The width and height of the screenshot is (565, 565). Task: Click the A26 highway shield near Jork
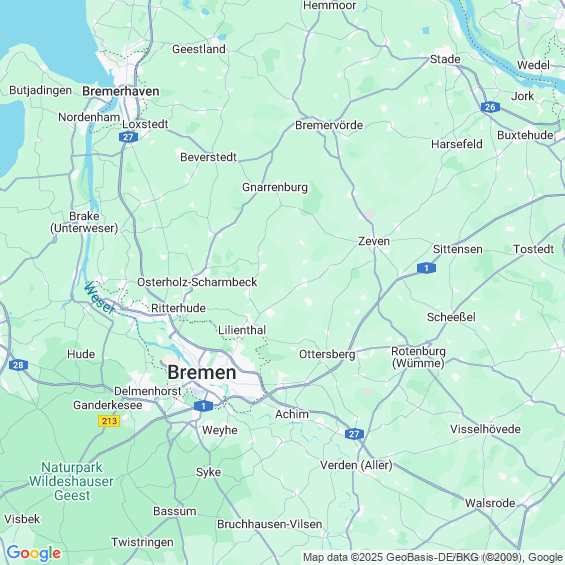pyautogui.click(x=490, y=107)
